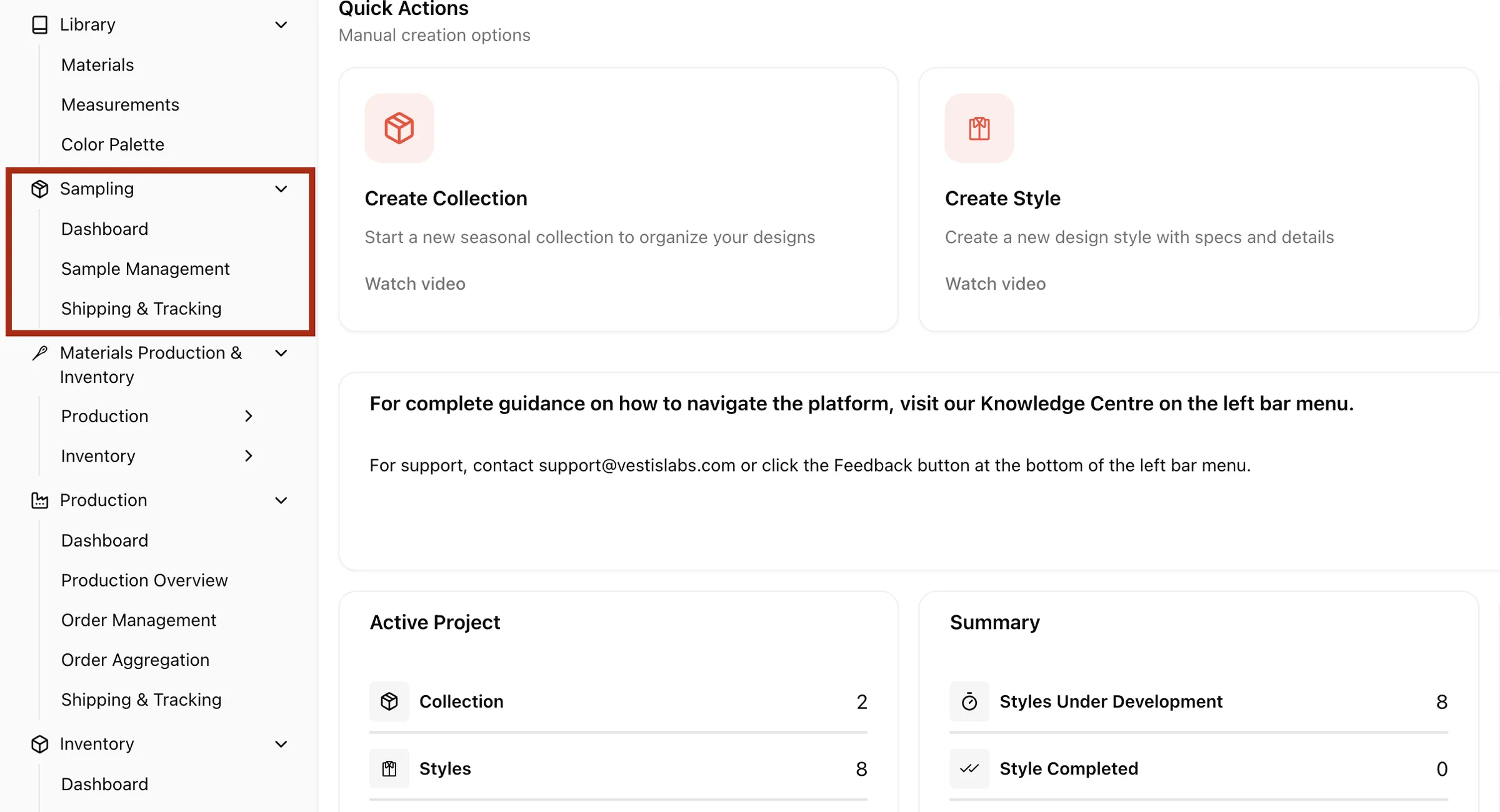Viewport: 1500px width, 812px height.
Task: Select the Style Completed row in Summary
Action: click(1199, 768)
